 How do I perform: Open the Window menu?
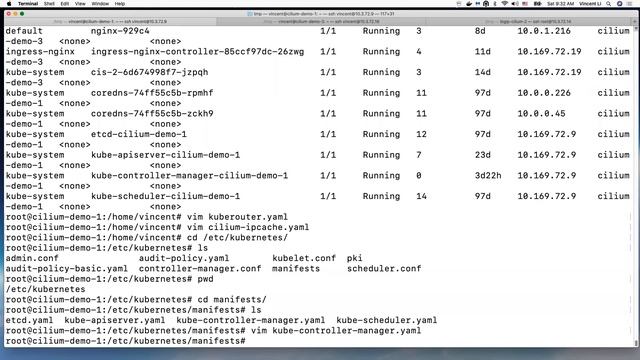(100, 4)
